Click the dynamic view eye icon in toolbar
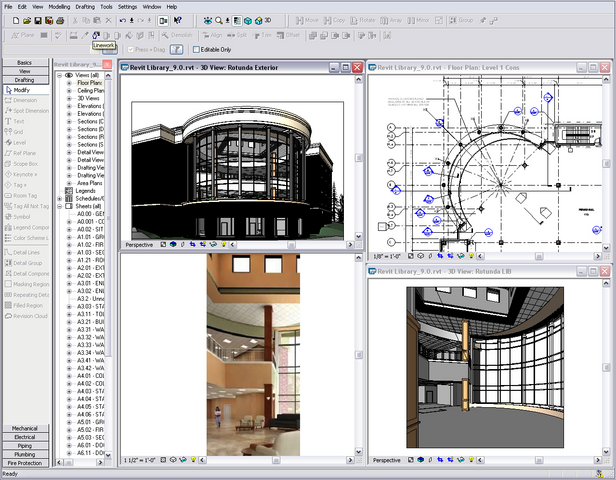 click(207, 20)
